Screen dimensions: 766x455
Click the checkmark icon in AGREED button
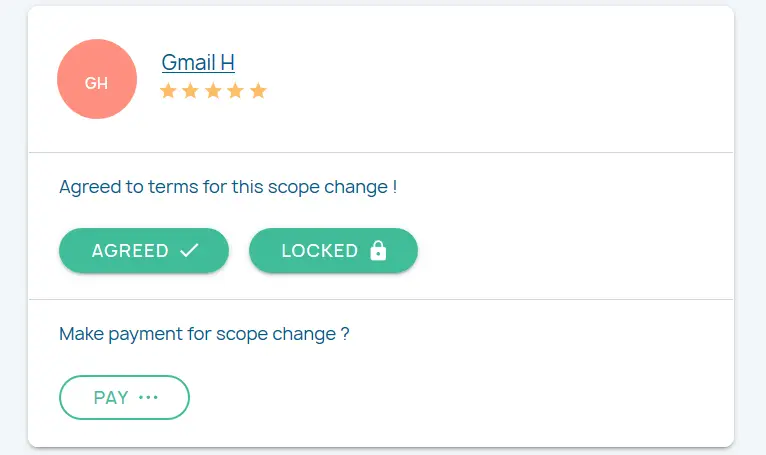(189, 251)
